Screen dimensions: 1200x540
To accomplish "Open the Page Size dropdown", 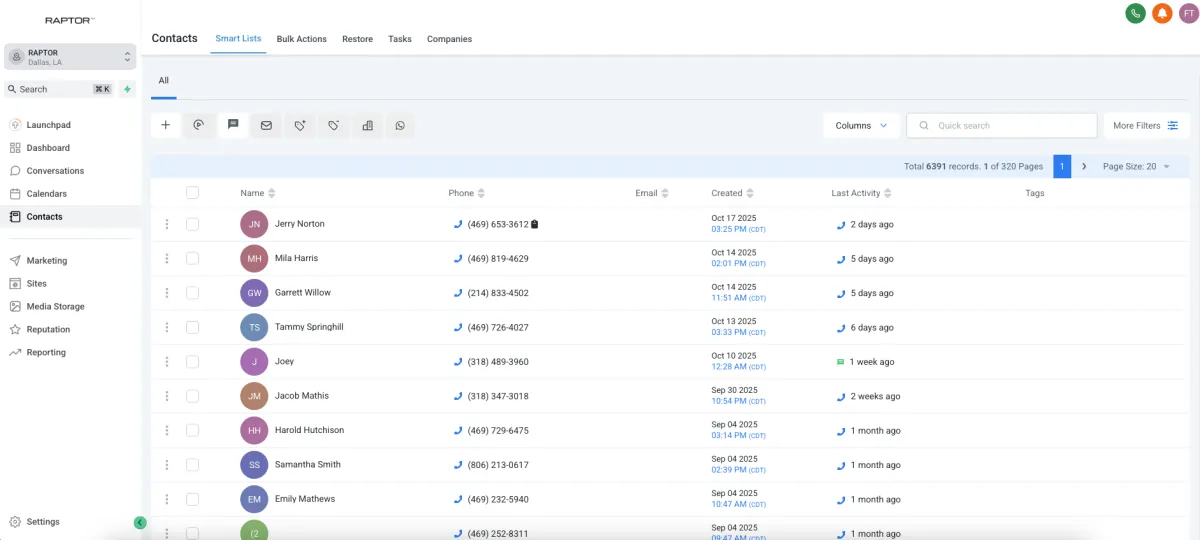I will (x=1135, y=166).
